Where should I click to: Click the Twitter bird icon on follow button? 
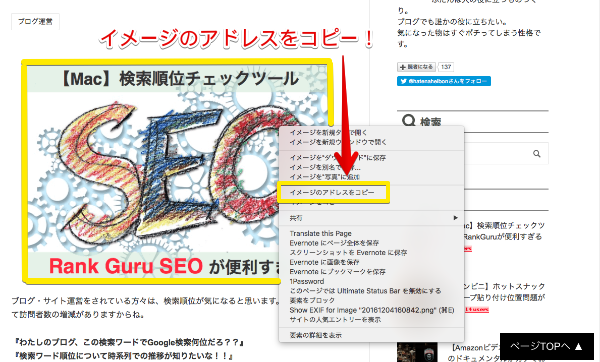(403, 81)
